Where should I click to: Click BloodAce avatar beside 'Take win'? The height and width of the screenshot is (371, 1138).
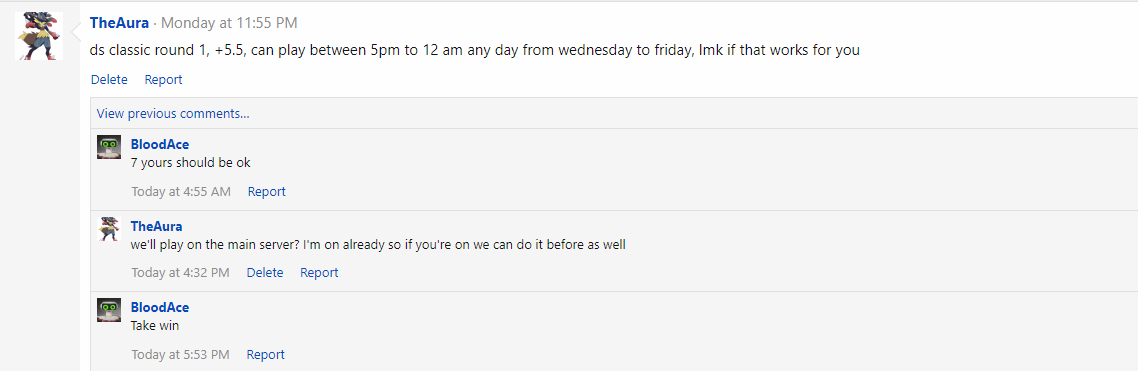(109, 310)
